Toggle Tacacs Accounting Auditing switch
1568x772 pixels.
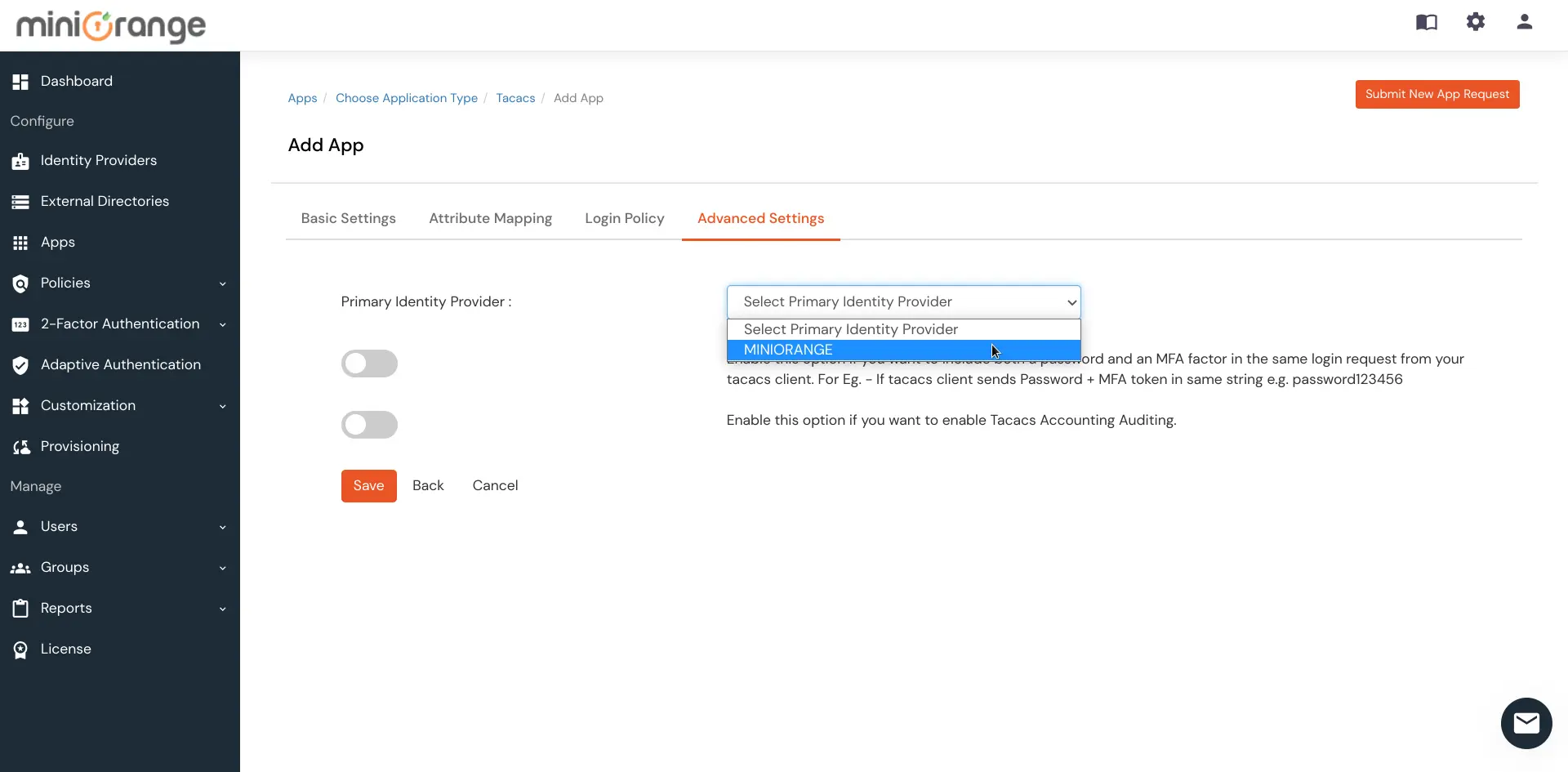[369, 425]
